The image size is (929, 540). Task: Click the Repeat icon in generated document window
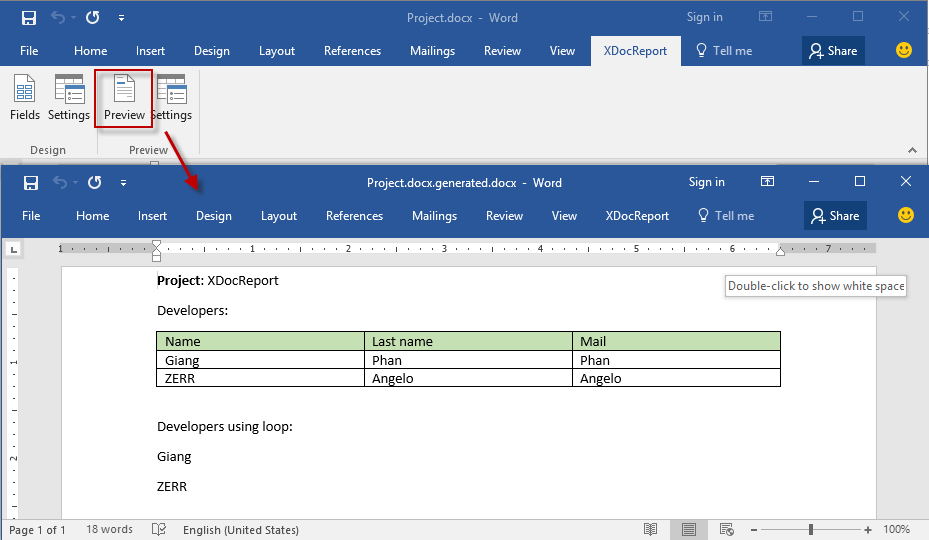click(94, 183)
